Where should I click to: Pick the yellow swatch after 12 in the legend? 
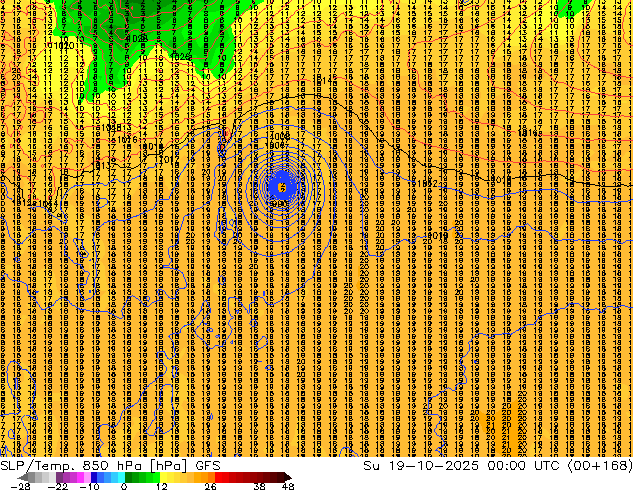[163, 477]
